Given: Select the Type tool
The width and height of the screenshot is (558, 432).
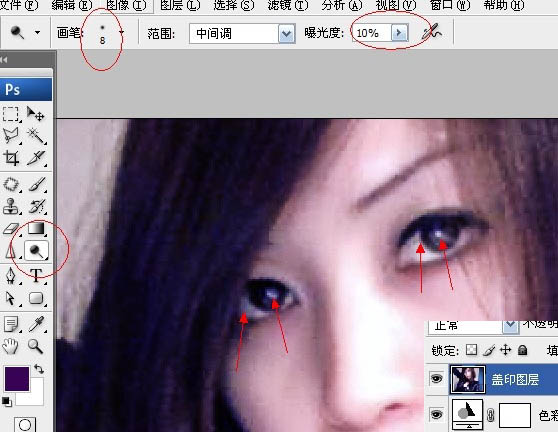Looking at the screenshot, I should click(36, 275).
